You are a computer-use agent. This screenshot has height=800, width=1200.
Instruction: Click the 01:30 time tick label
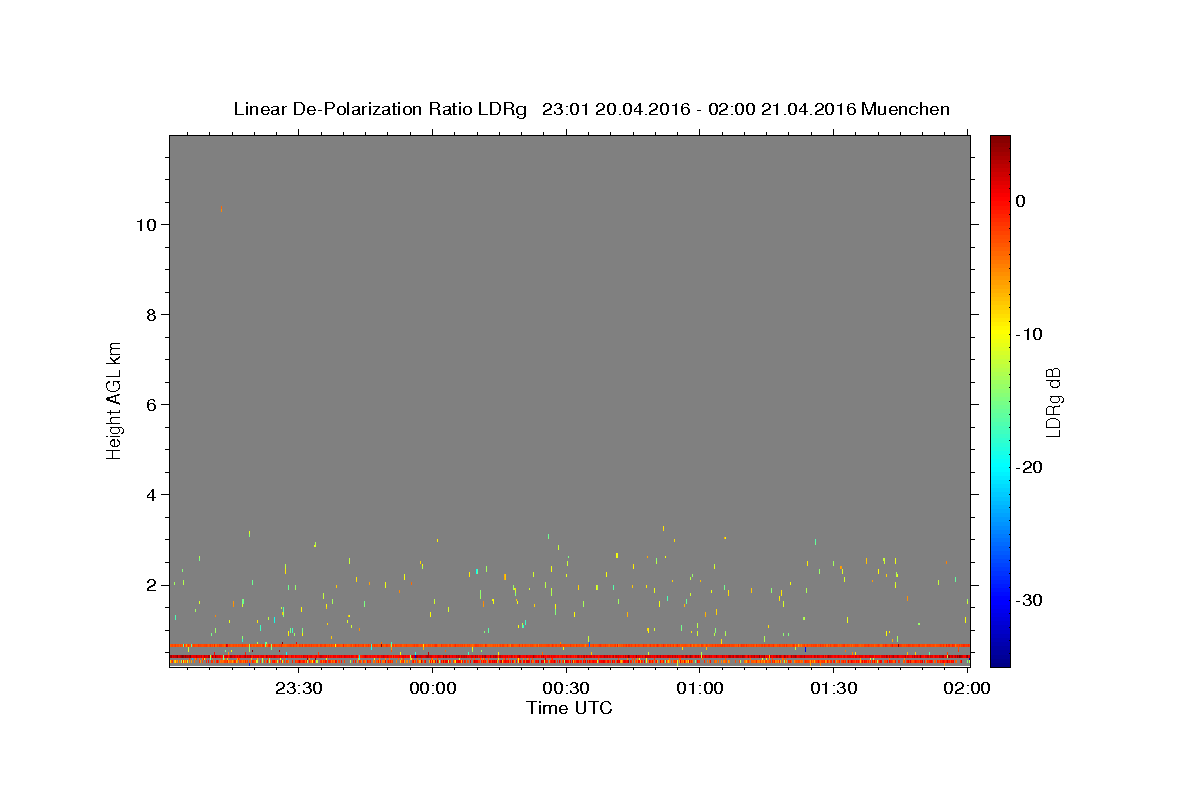[x=833, y=688]
